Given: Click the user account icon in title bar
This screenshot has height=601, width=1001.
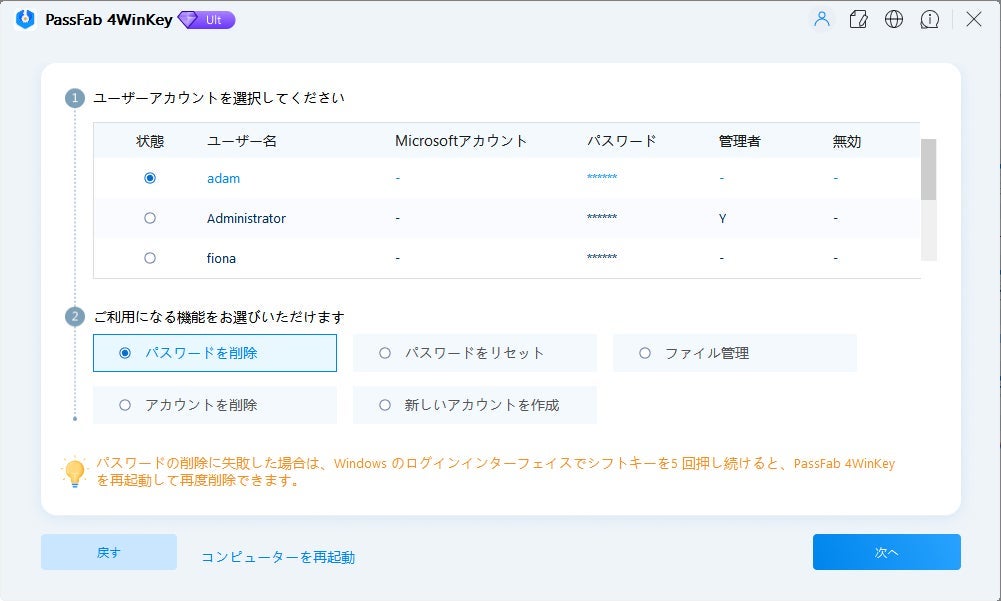Looking at the screenshot, I should coord(822,20).
